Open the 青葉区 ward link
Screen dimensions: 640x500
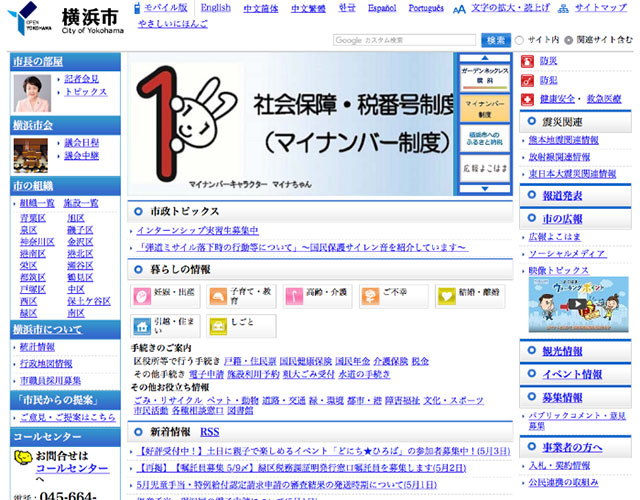[x=33, y=218]
